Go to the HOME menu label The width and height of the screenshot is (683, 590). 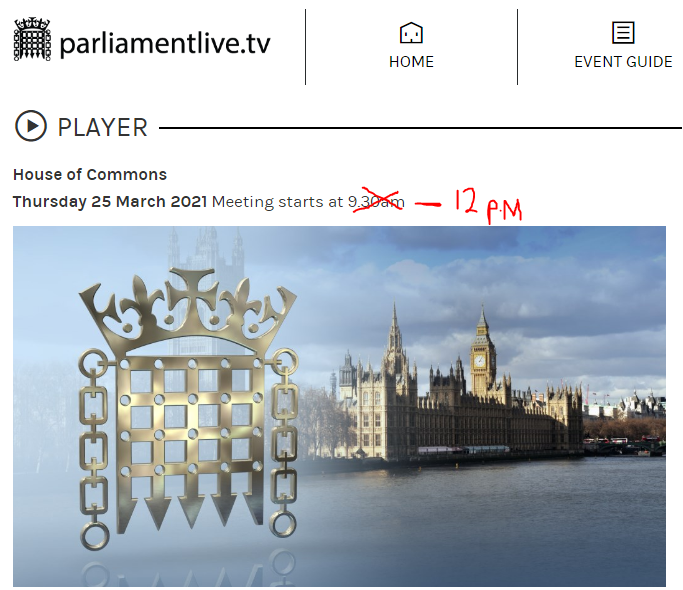pyautogui.click(x=411, y=62)
